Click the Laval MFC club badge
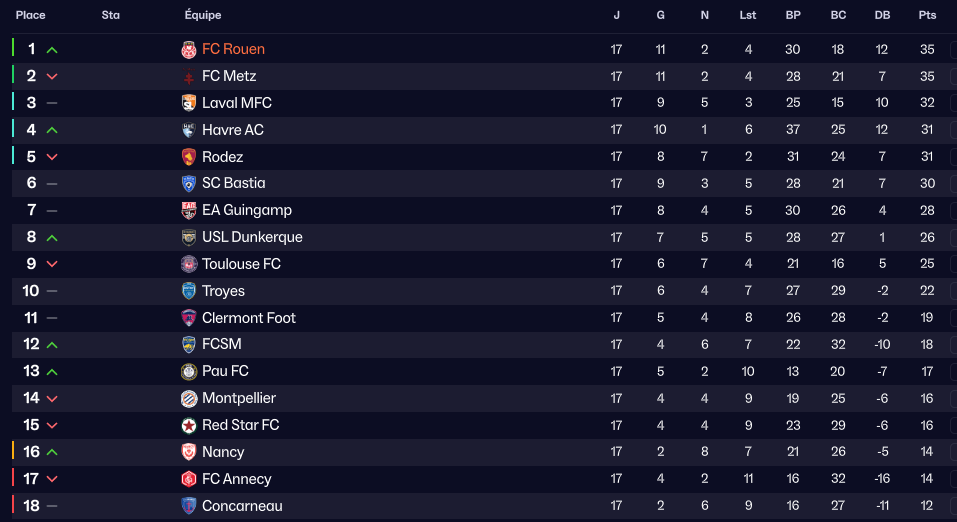 (189, 103)
